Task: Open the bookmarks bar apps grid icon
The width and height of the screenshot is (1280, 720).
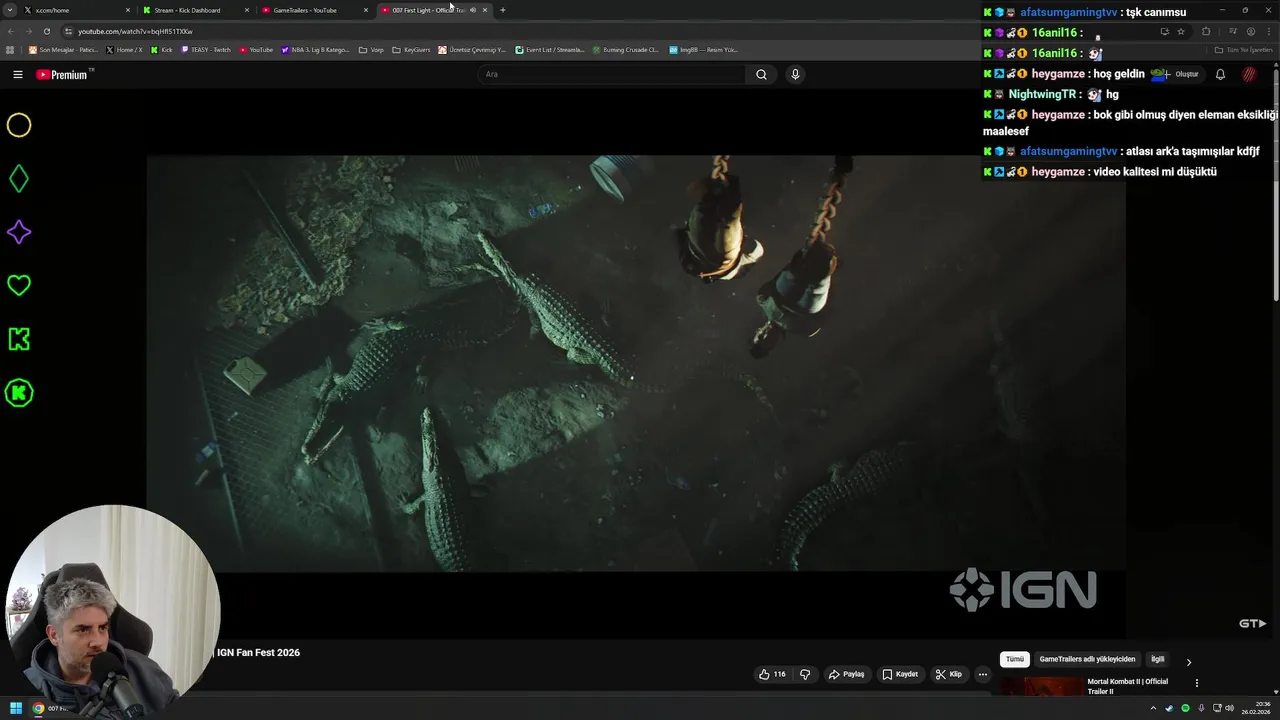Action: coord(10,49)
